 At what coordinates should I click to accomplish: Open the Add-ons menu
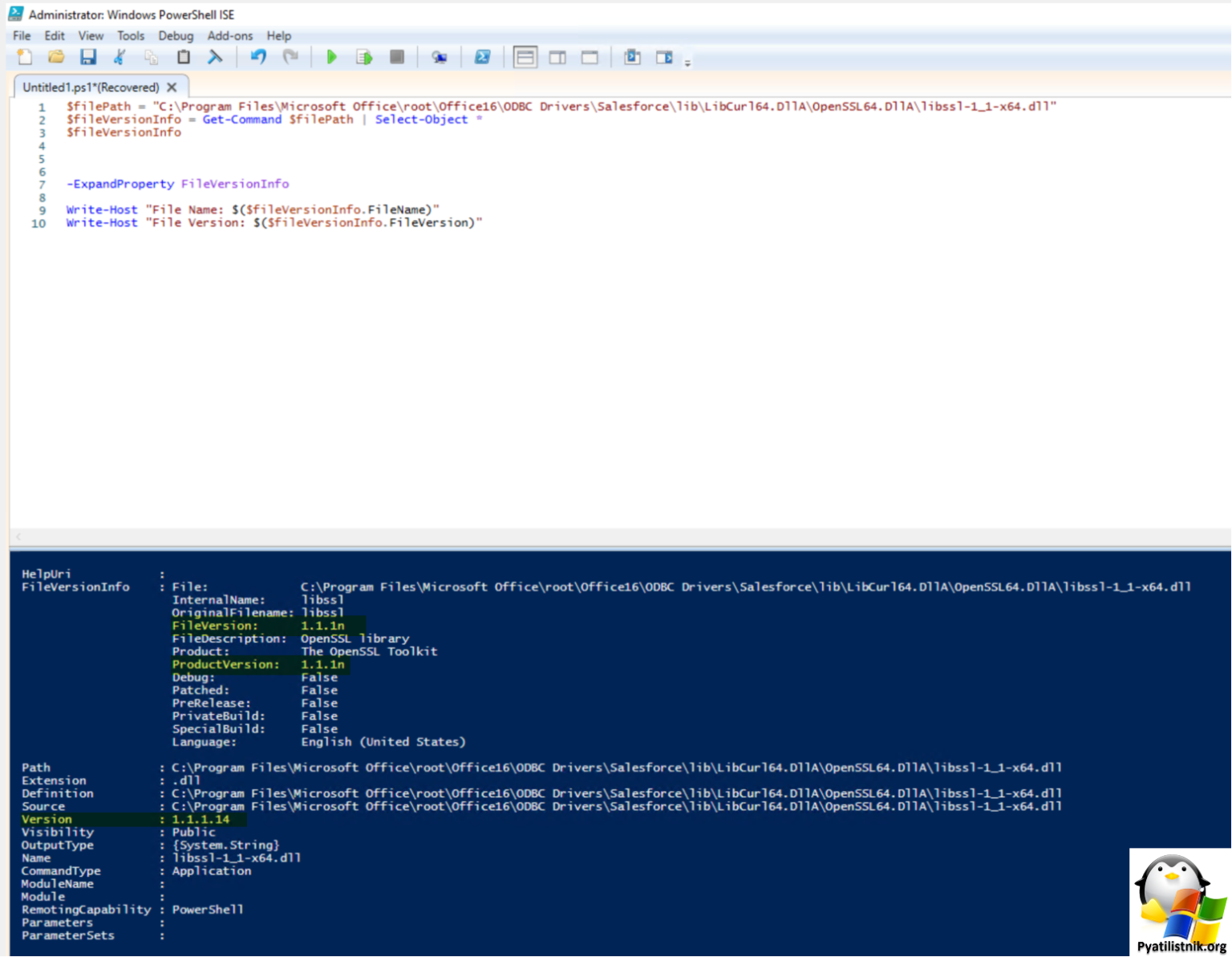click(x=229, y=36)
